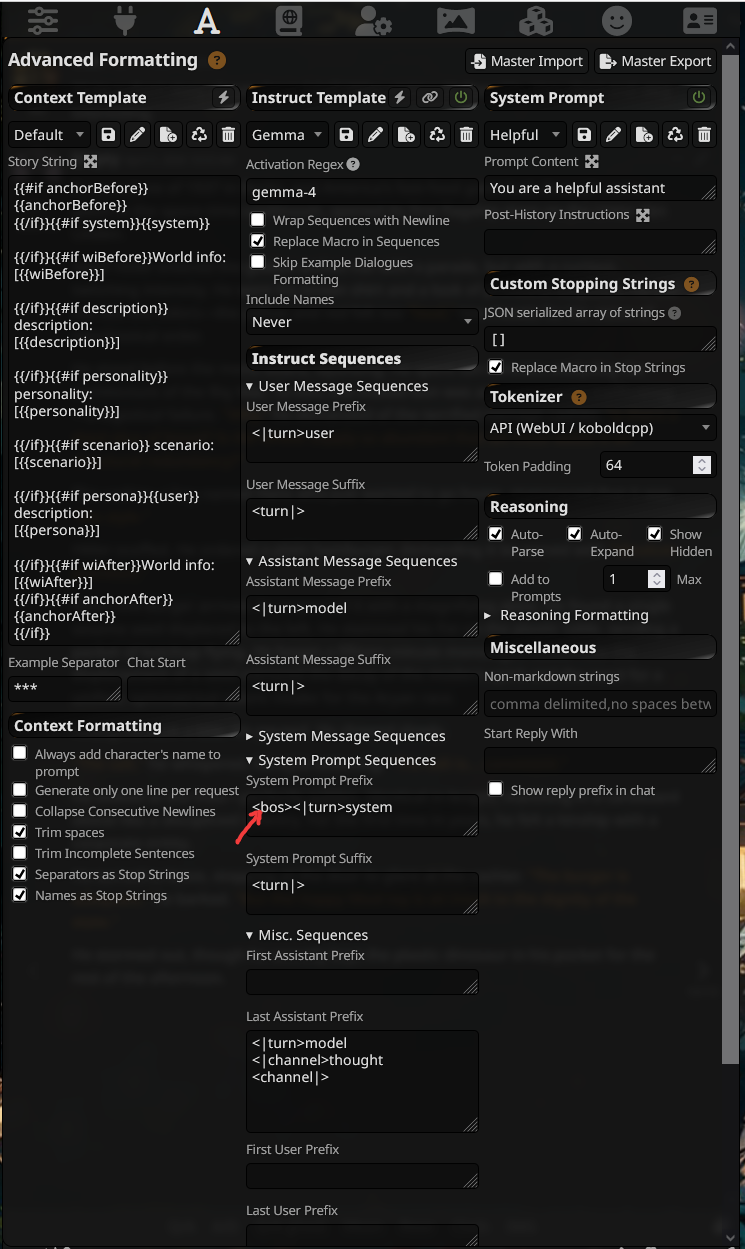
Task: Rename Default context template with pencil icon
Action: [x=138, y=135]
